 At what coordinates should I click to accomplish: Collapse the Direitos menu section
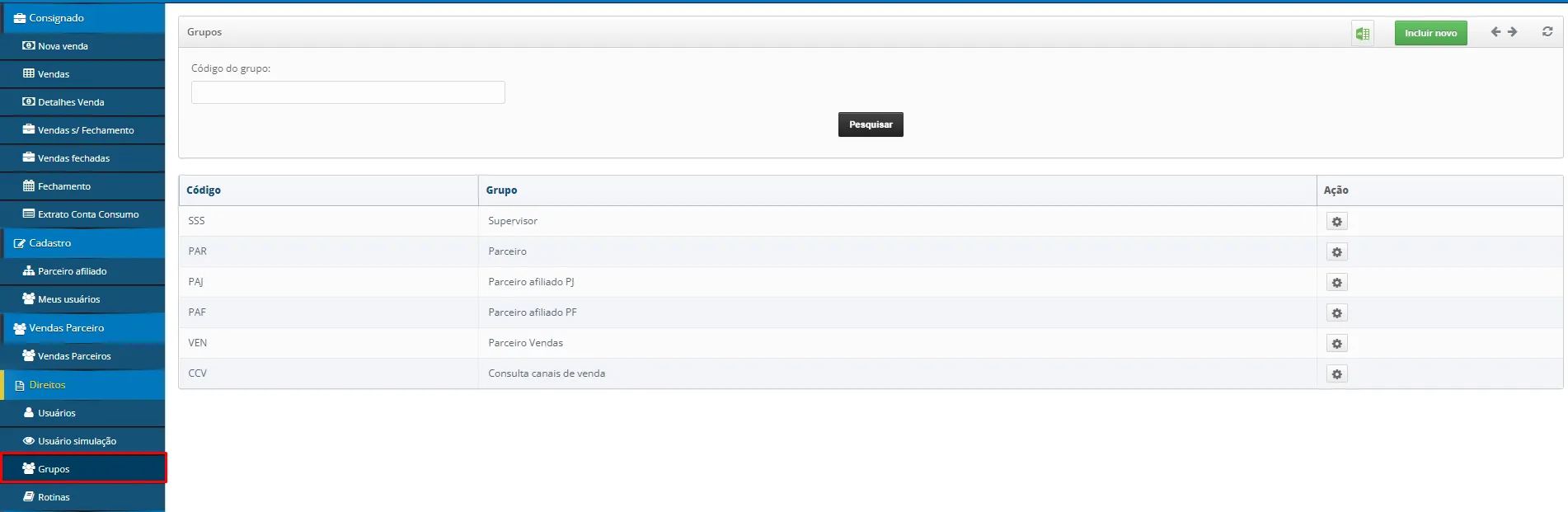[47, 385]
